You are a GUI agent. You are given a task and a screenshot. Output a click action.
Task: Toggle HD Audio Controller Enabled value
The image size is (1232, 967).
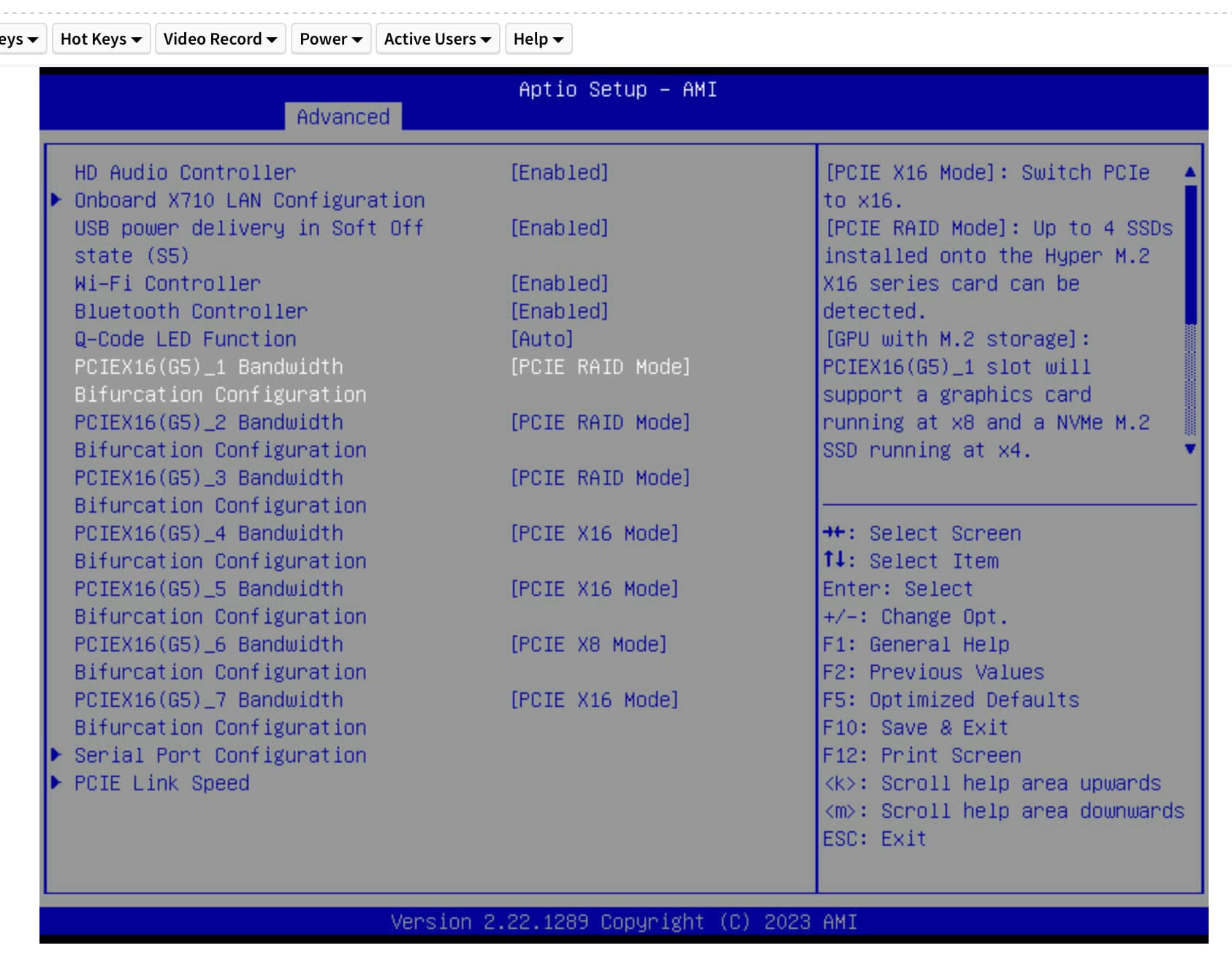(x=559, y=172)
